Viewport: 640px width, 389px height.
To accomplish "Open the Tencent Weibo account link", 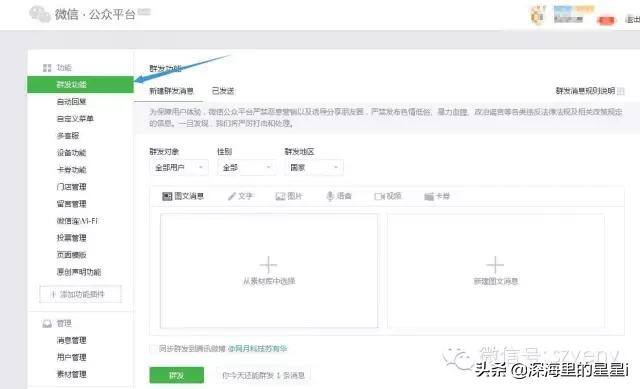I will point(258,349).
